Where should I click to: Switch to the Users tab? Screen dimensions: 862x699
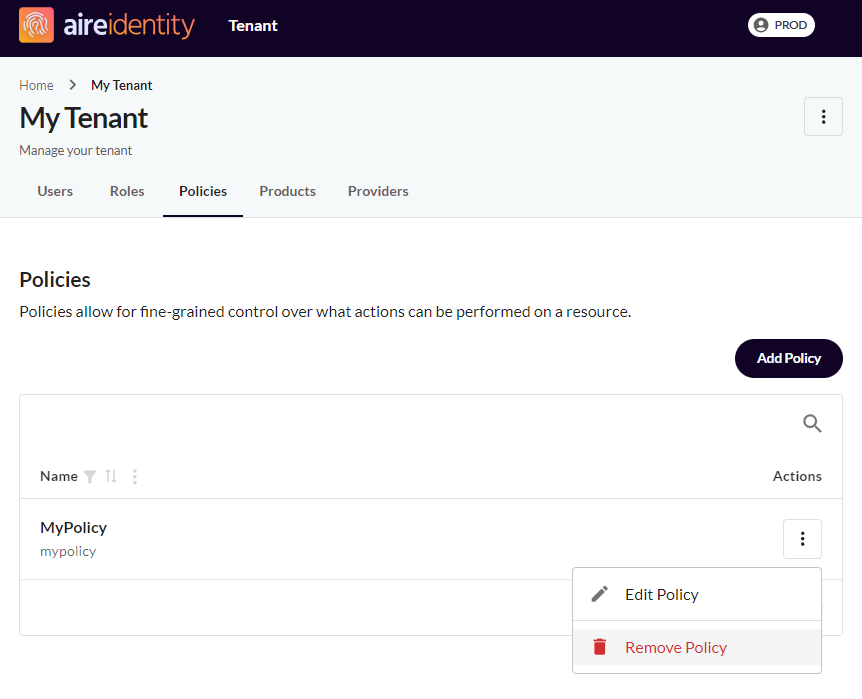pos(55,191)
